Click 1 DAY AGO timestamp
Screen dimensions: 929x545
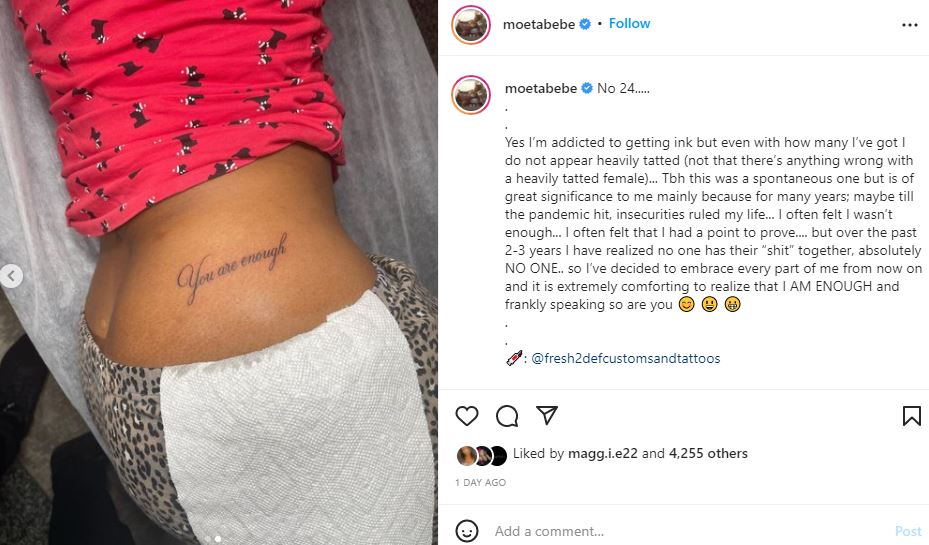pos(480,483)
